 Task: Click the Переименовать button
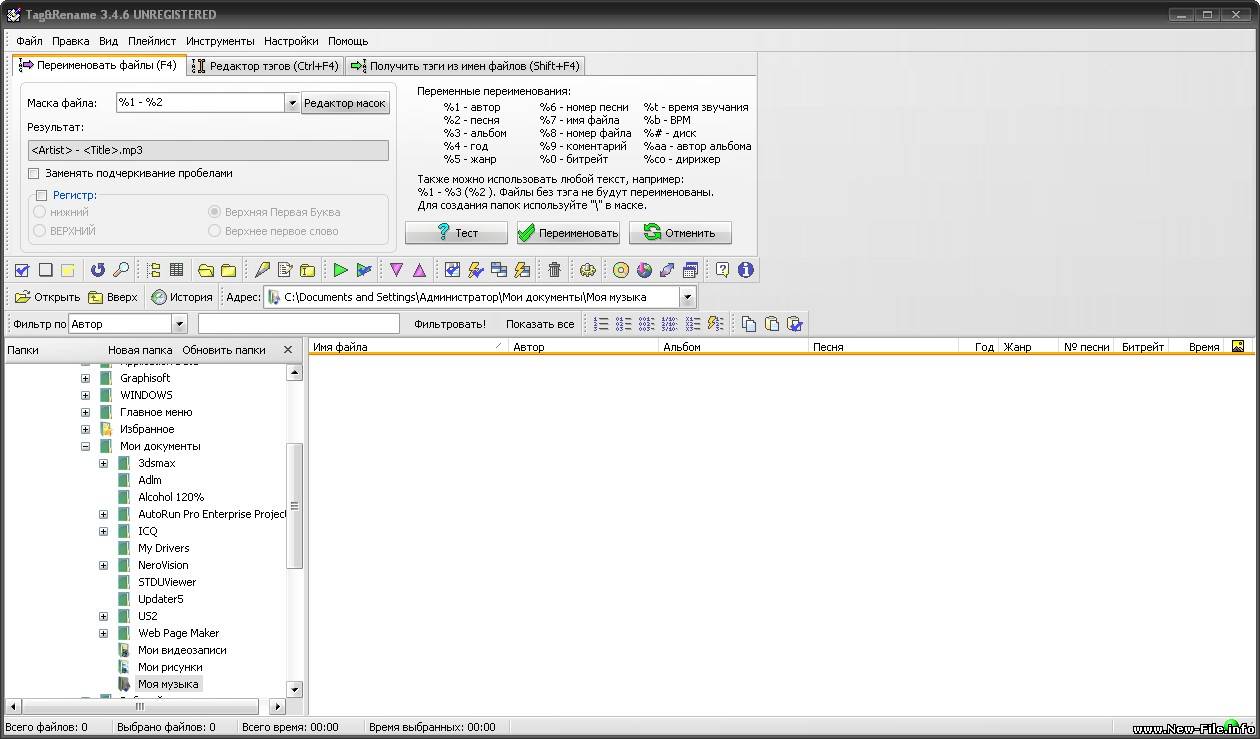pyautogui.click(x=568, y=233)
